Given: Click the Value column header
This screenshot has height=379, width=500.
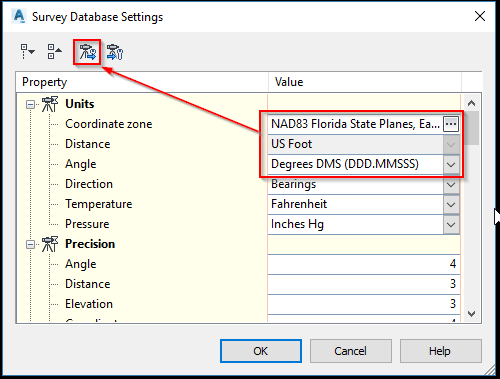Looking at the screenshot, I should (x=365, y=82).
